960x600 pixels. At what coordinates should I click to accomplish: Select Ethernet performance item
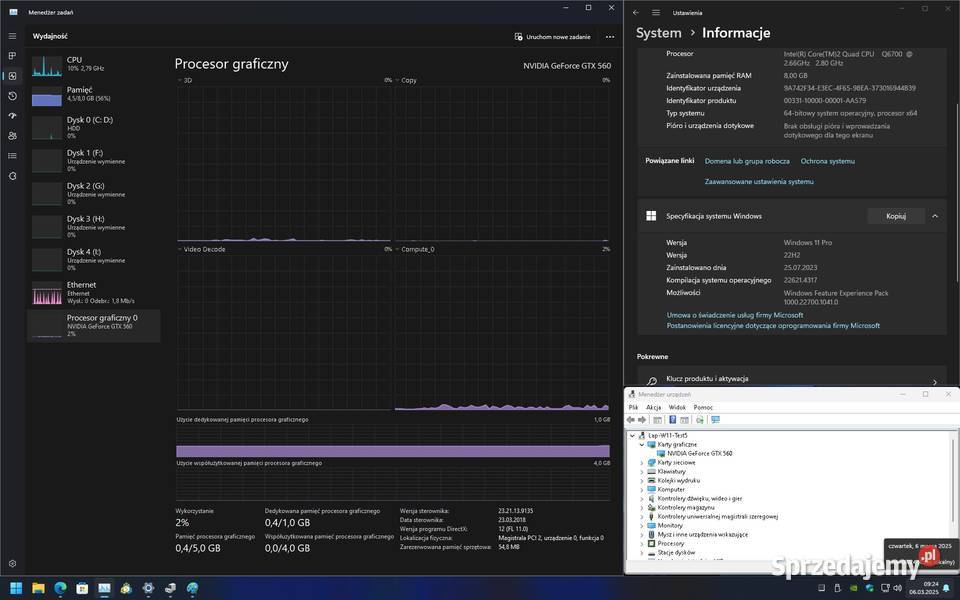94,293
